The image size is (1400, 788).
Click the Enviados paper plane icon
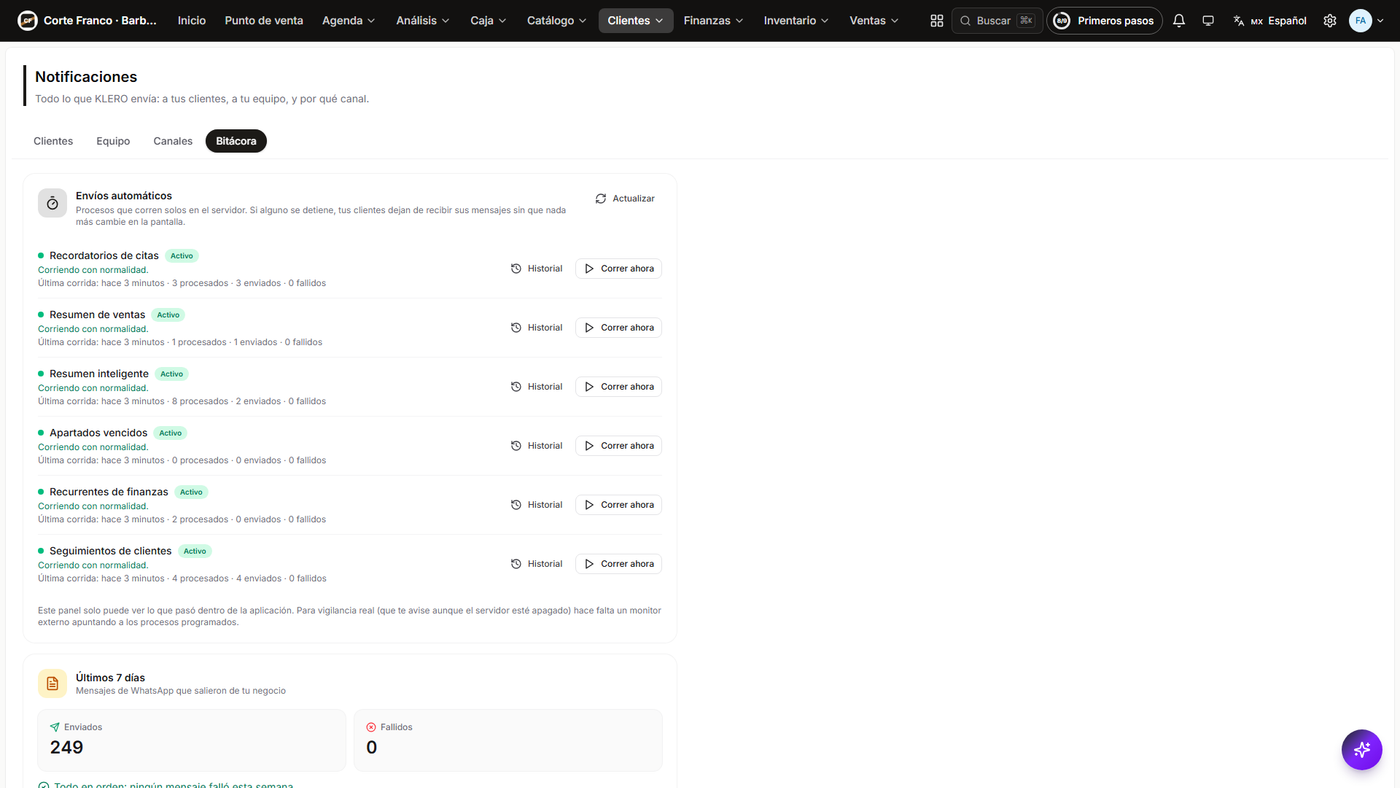click(55, 727)
